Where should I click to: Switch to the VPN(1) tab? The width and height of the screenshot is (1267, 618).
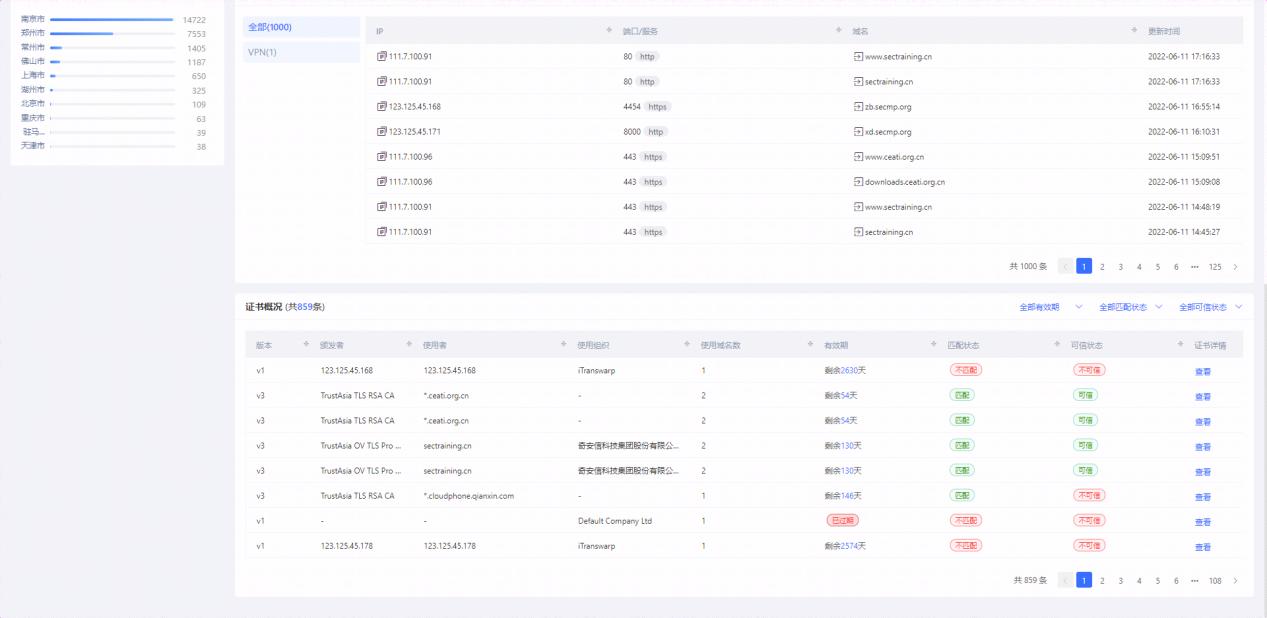(262, 52)
